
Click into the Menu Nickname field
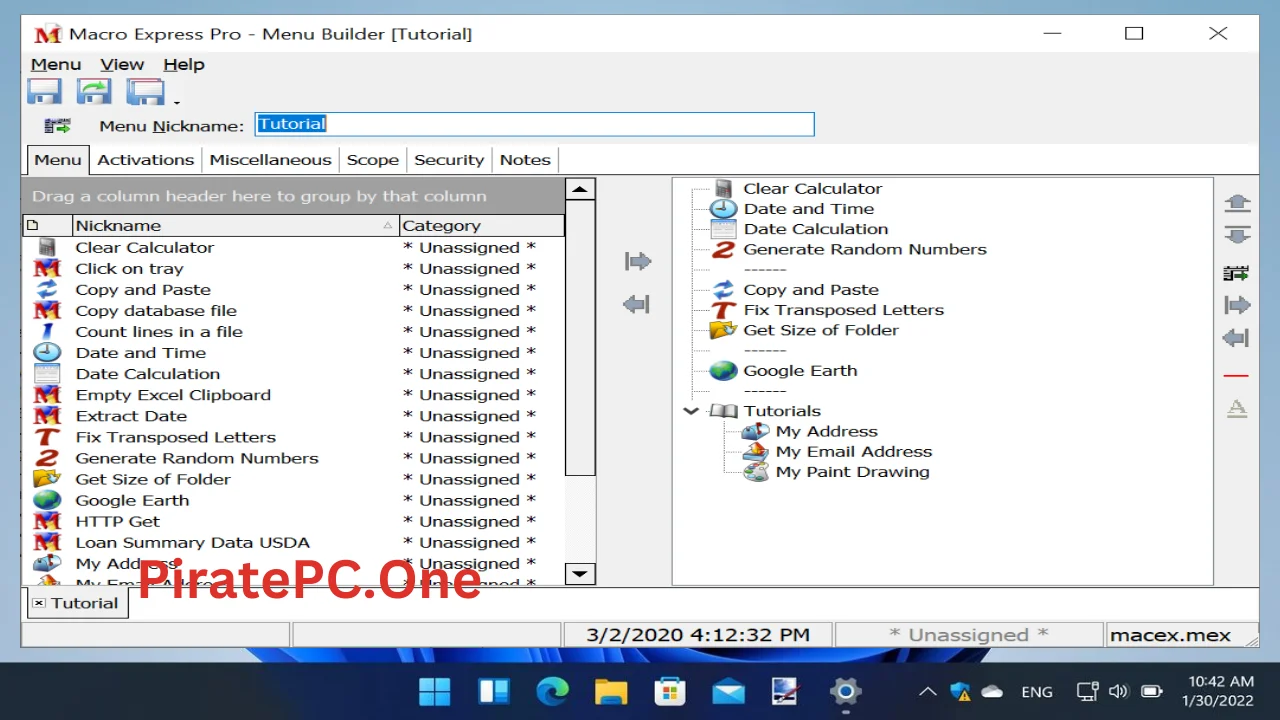534,124
